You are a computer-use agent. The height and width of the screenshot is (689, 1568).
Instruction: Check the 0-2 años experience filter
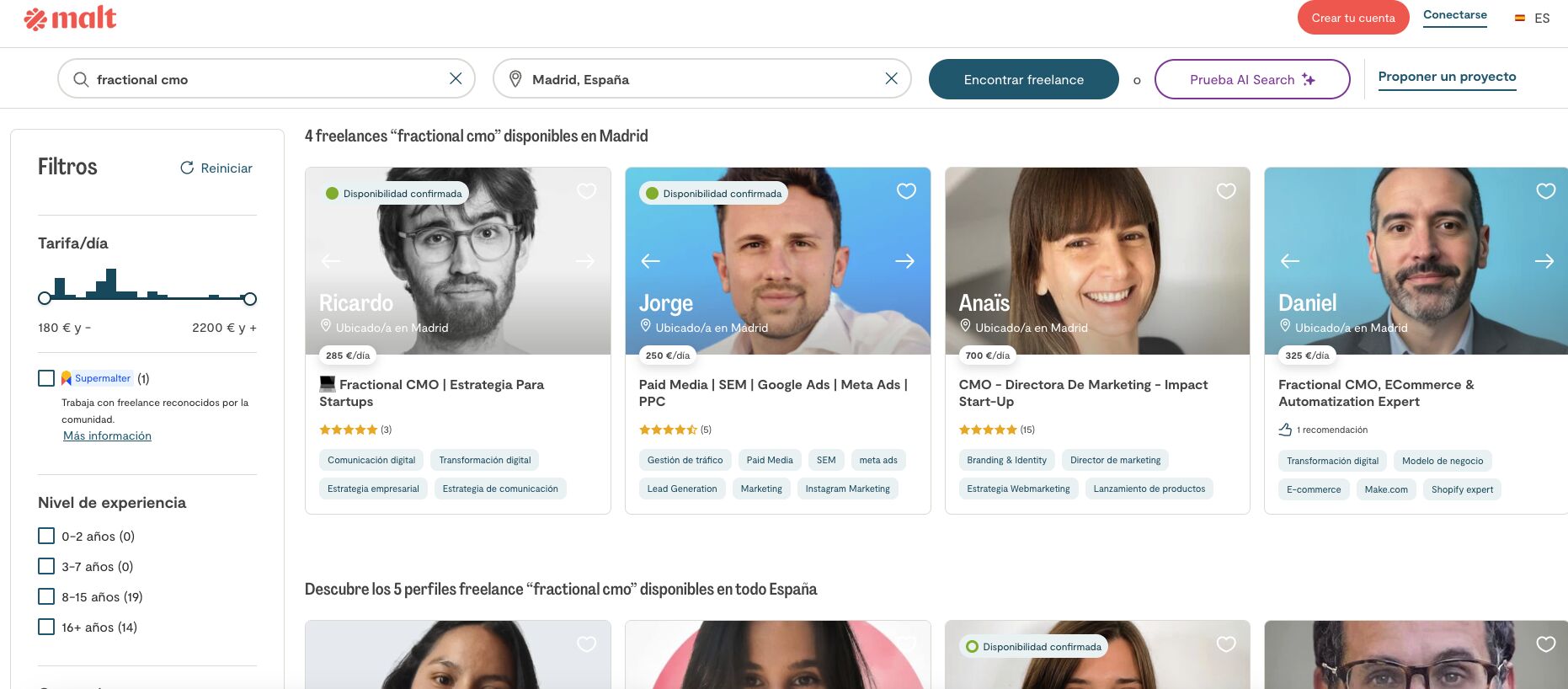click(46, 536)
